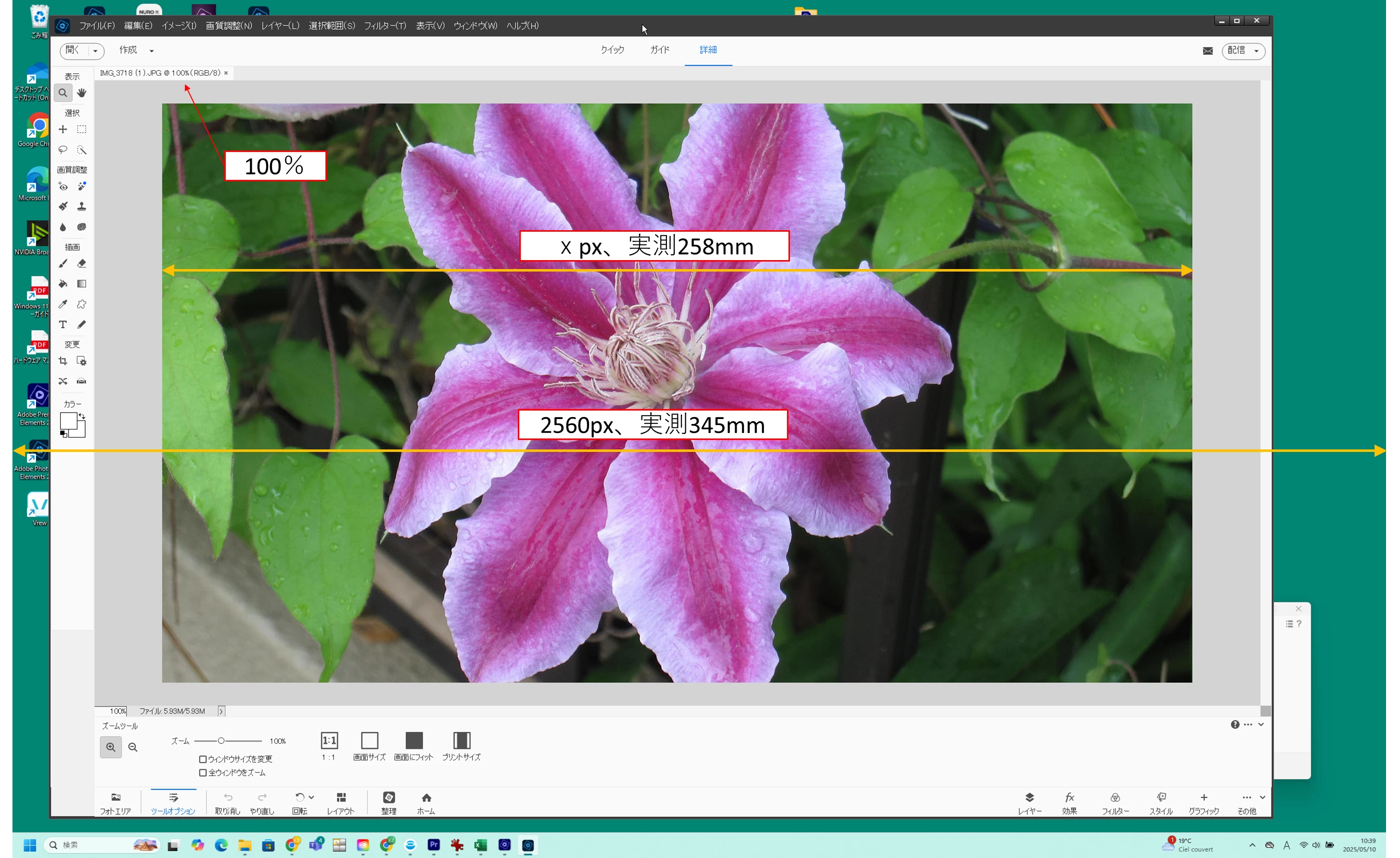Viewport: 1400px width, 858px height.
Task: Enable ウィンドウサイズを変更 checkbox
Action: (x=203, y=759)
